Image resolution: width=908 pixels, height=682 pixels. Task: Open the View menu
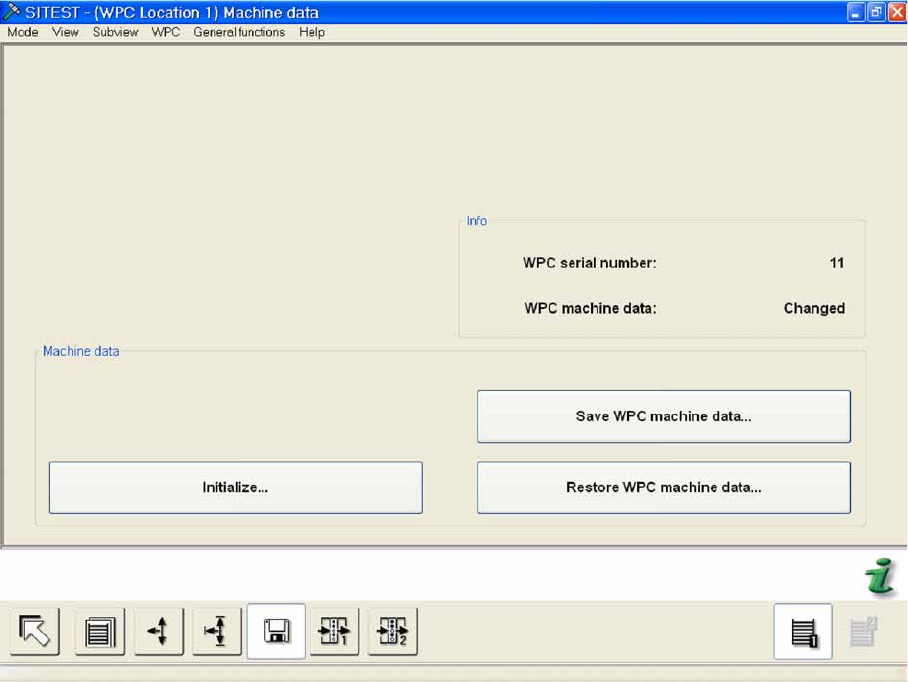coord(65,32)
